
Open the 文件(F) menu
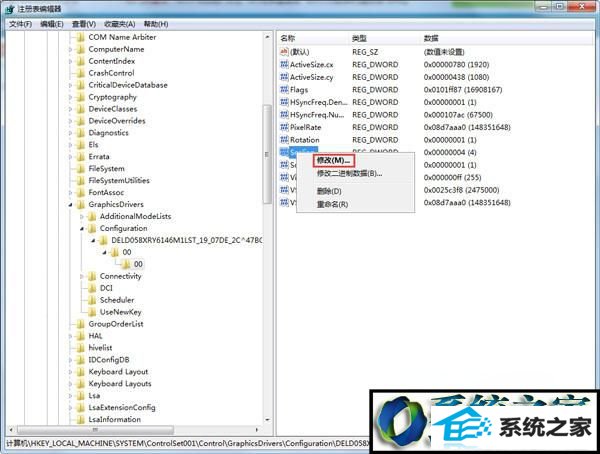tap(20, 24)
